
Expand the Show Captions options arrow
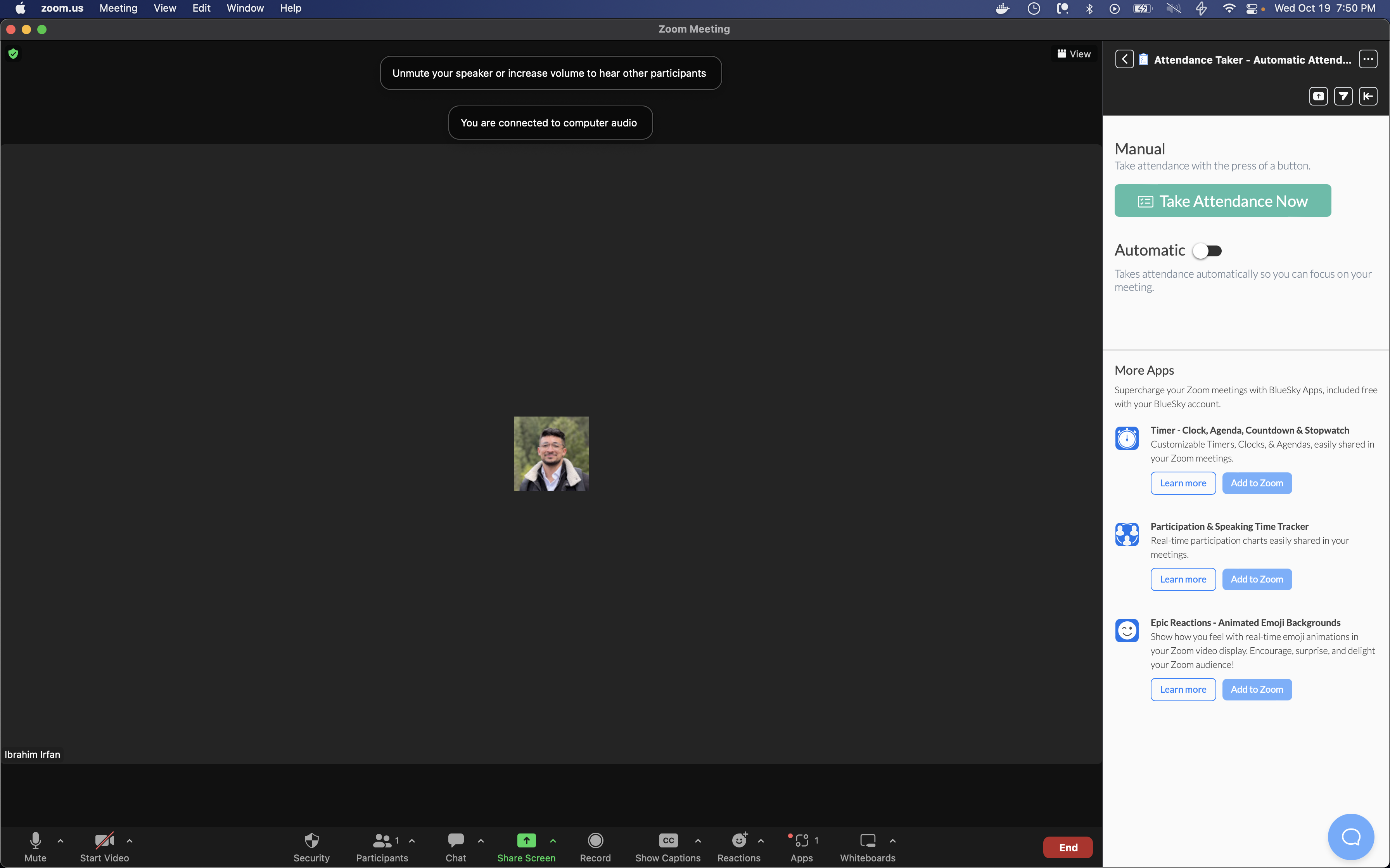698,841
